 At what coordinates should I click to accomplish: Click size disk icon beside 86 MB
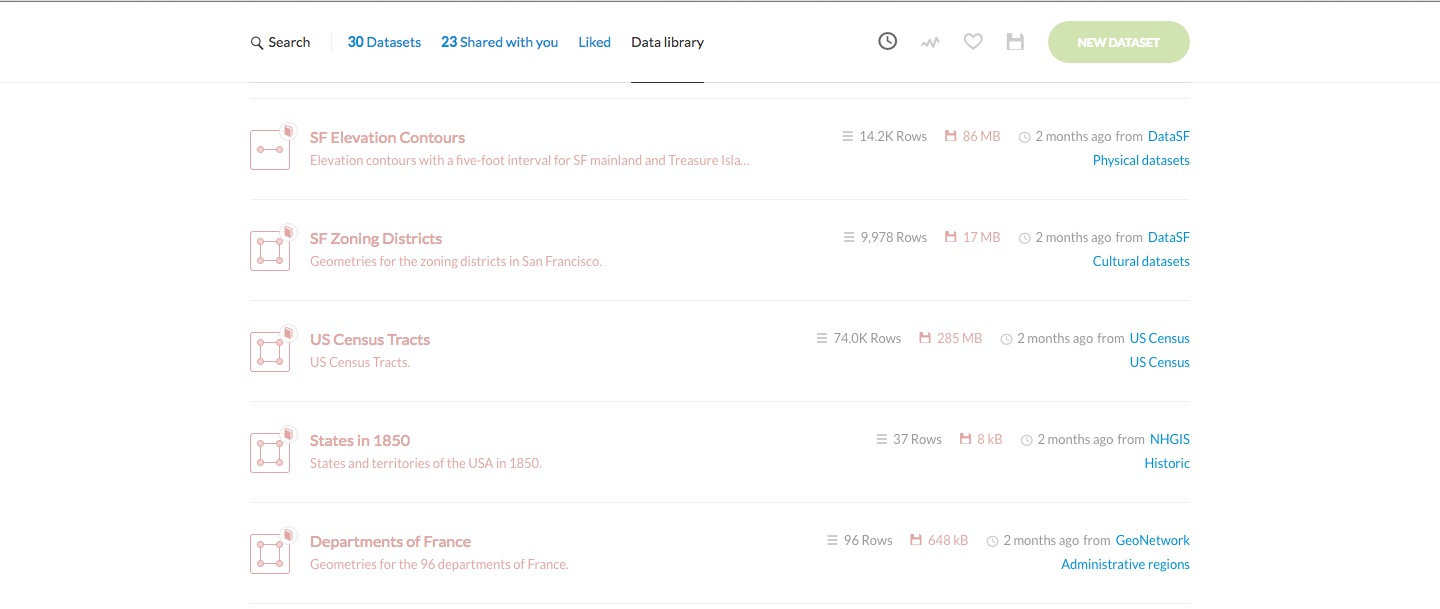tap(951, 136)
